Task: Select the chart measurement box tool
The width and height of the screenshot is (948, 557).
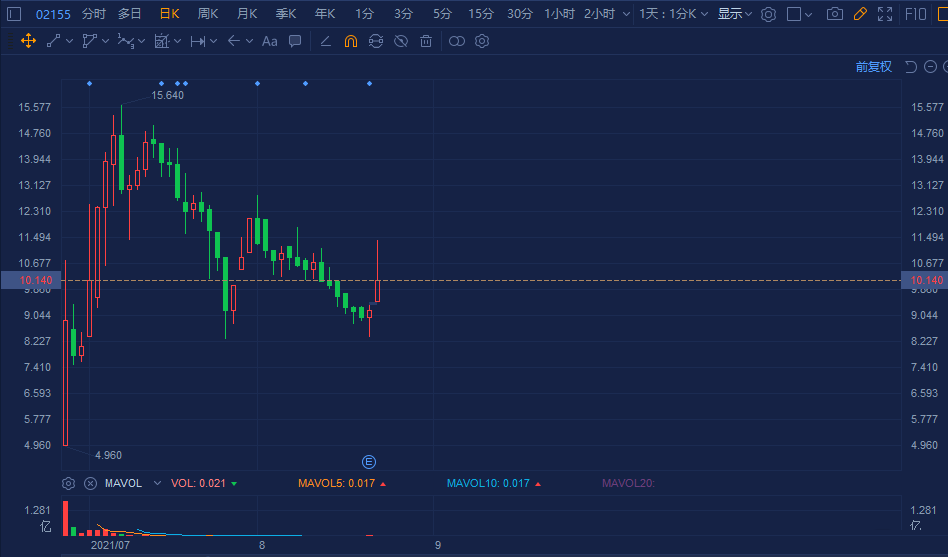Action: coord(161,41)
